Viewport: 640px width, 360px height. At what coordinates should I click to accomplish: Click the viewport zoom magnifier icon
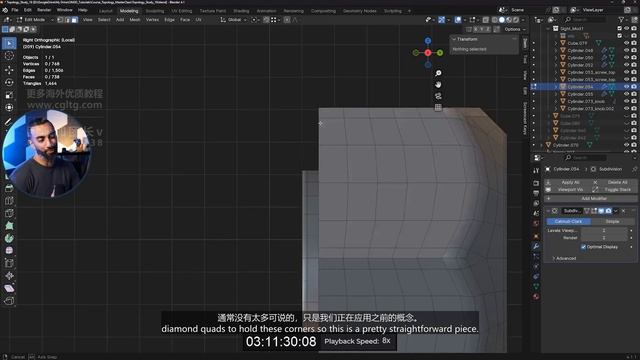click(438, 73)
